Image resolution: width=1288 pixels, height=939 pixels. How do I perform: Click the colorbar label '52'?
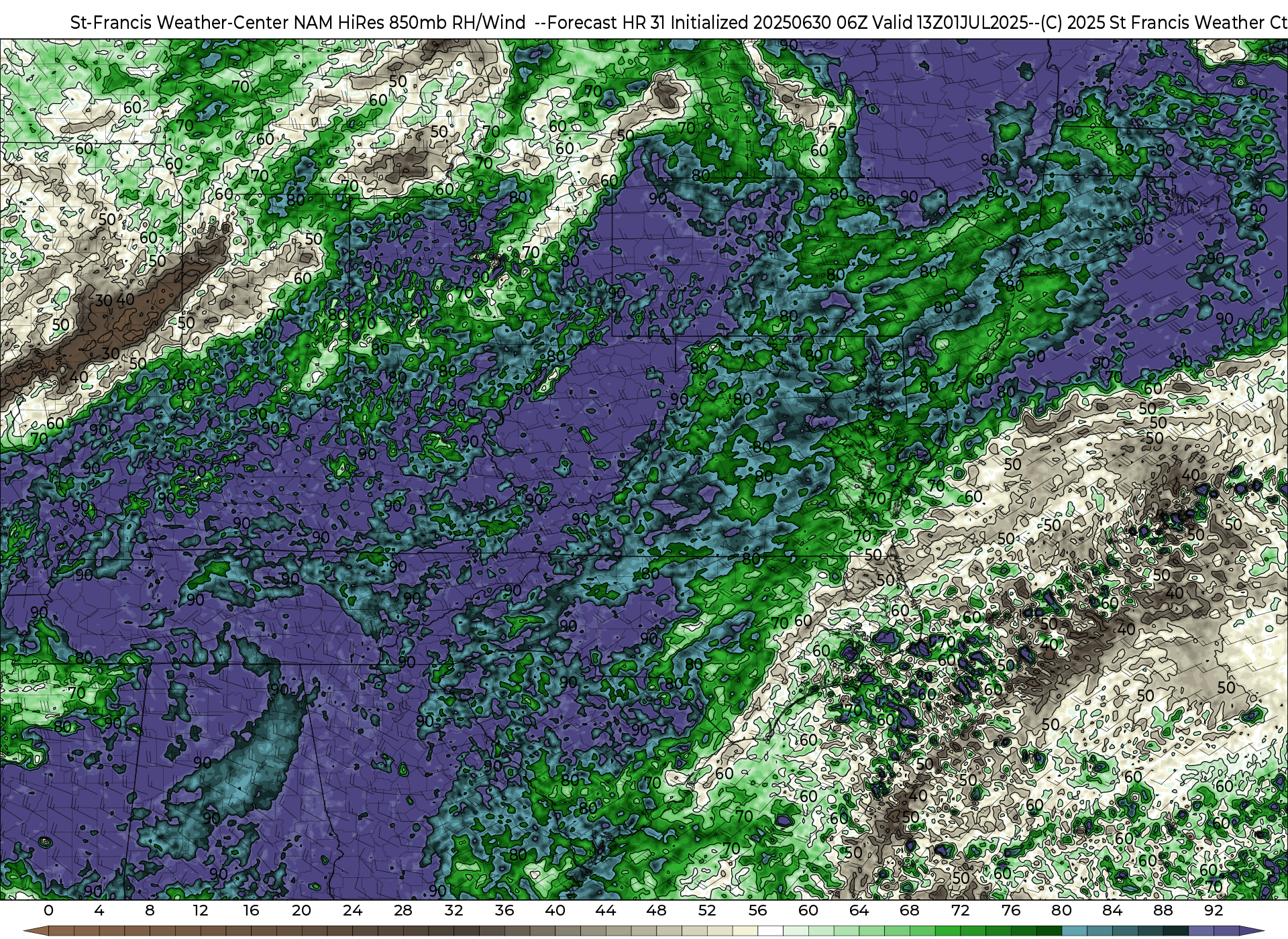[707, 911]
